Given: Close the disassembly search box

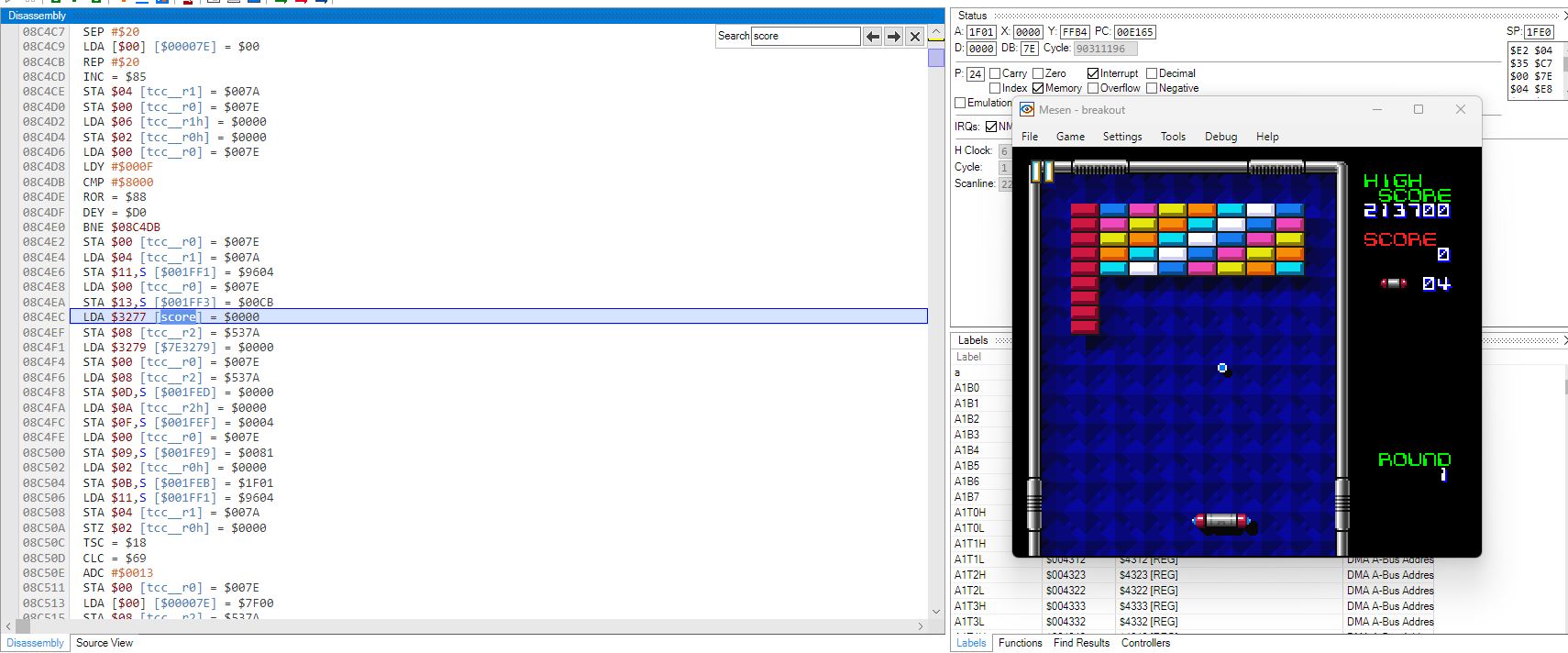Looking at the screenshot, I should click(914, 37).
